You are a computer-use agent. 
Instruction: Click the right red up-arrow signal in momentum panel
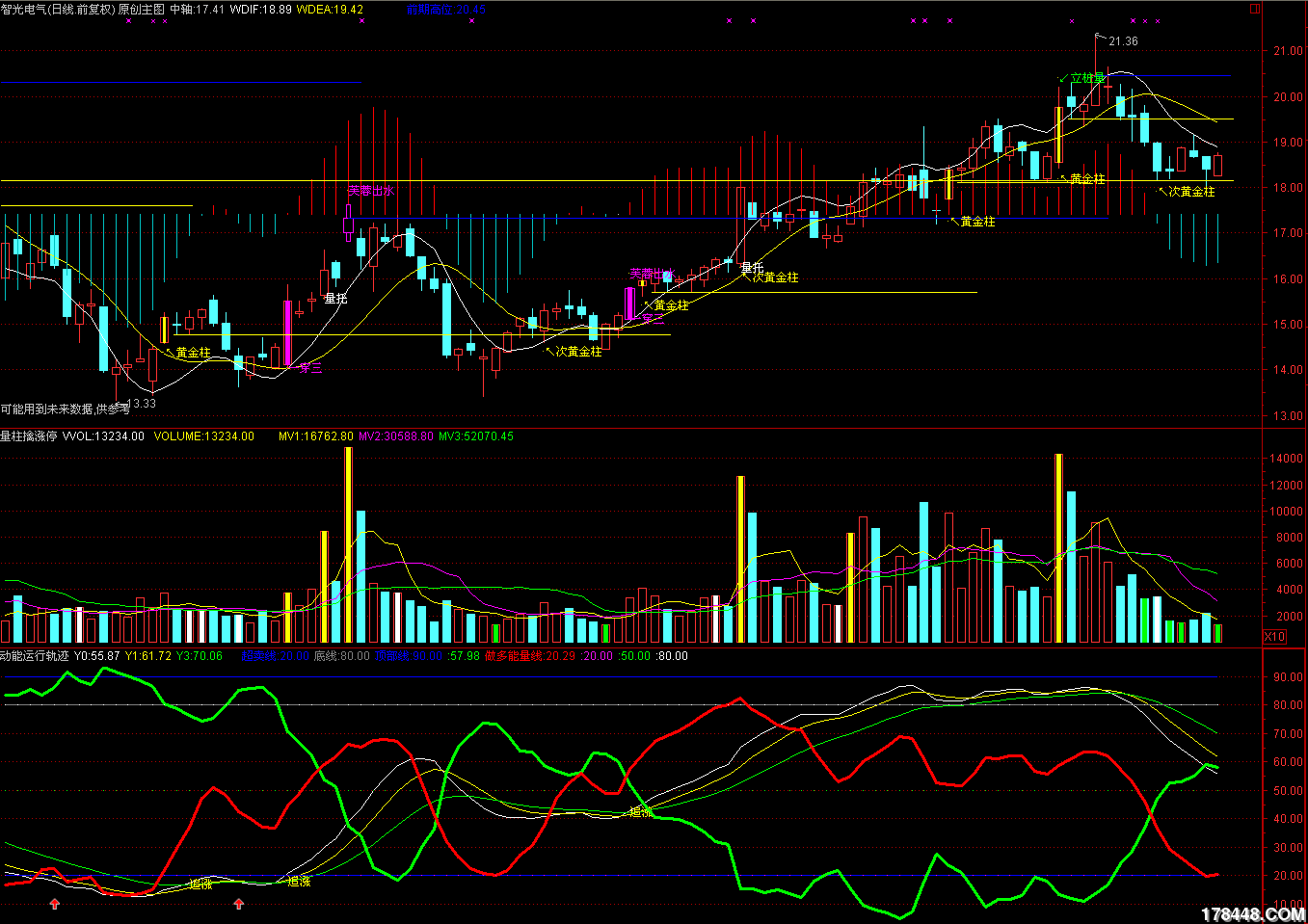click(239, 904)
